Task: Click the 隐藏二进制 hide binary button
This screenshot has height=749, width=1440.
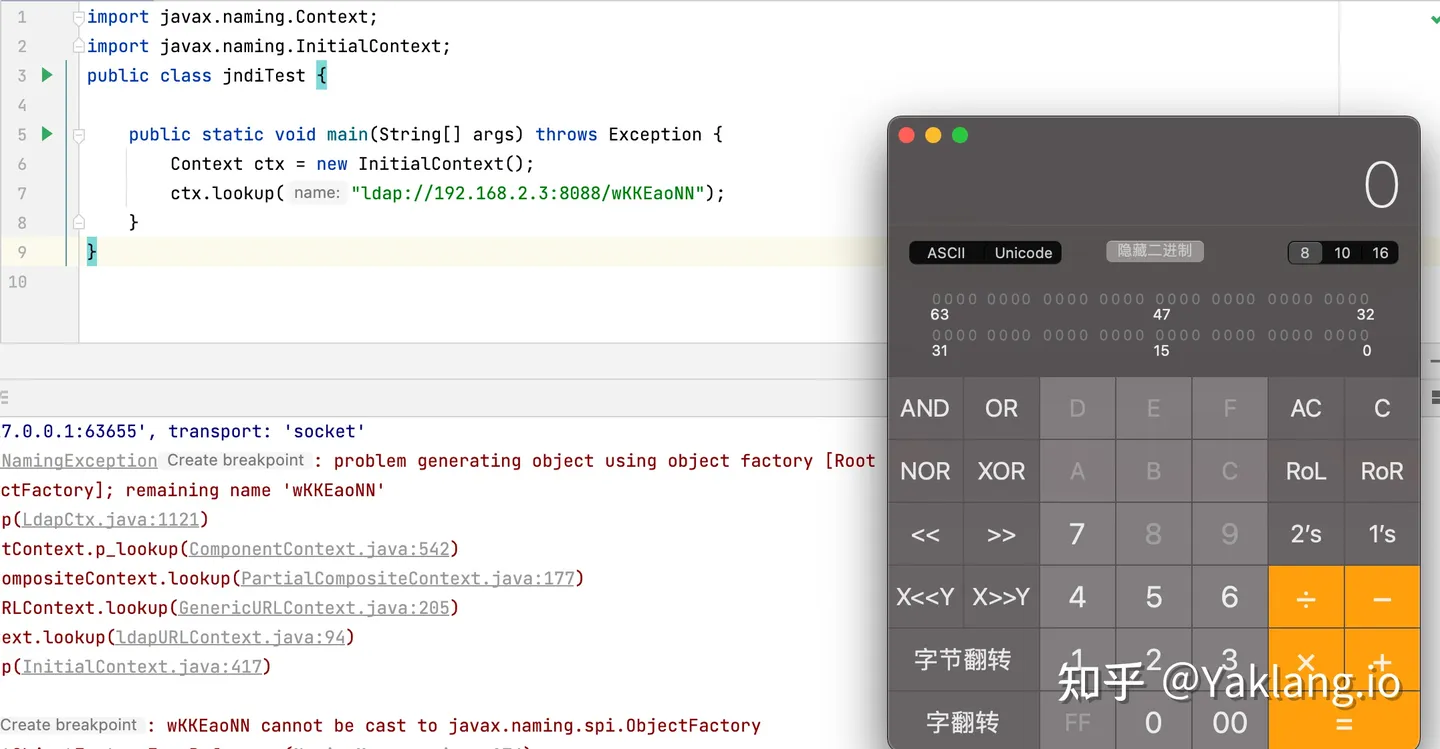Action: [1155, 251]
